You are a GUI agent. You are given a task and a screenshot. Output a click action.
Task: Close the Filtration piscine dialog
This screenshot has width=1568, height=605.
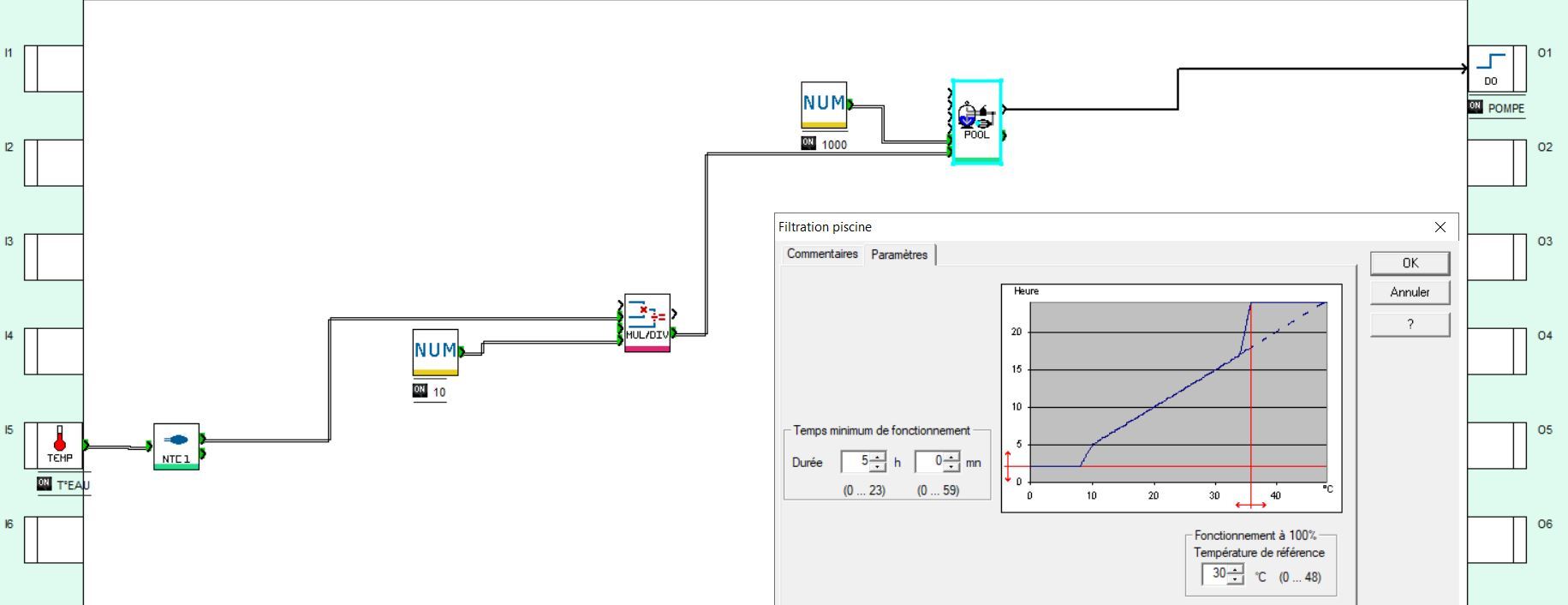[x=1440, y=227]
